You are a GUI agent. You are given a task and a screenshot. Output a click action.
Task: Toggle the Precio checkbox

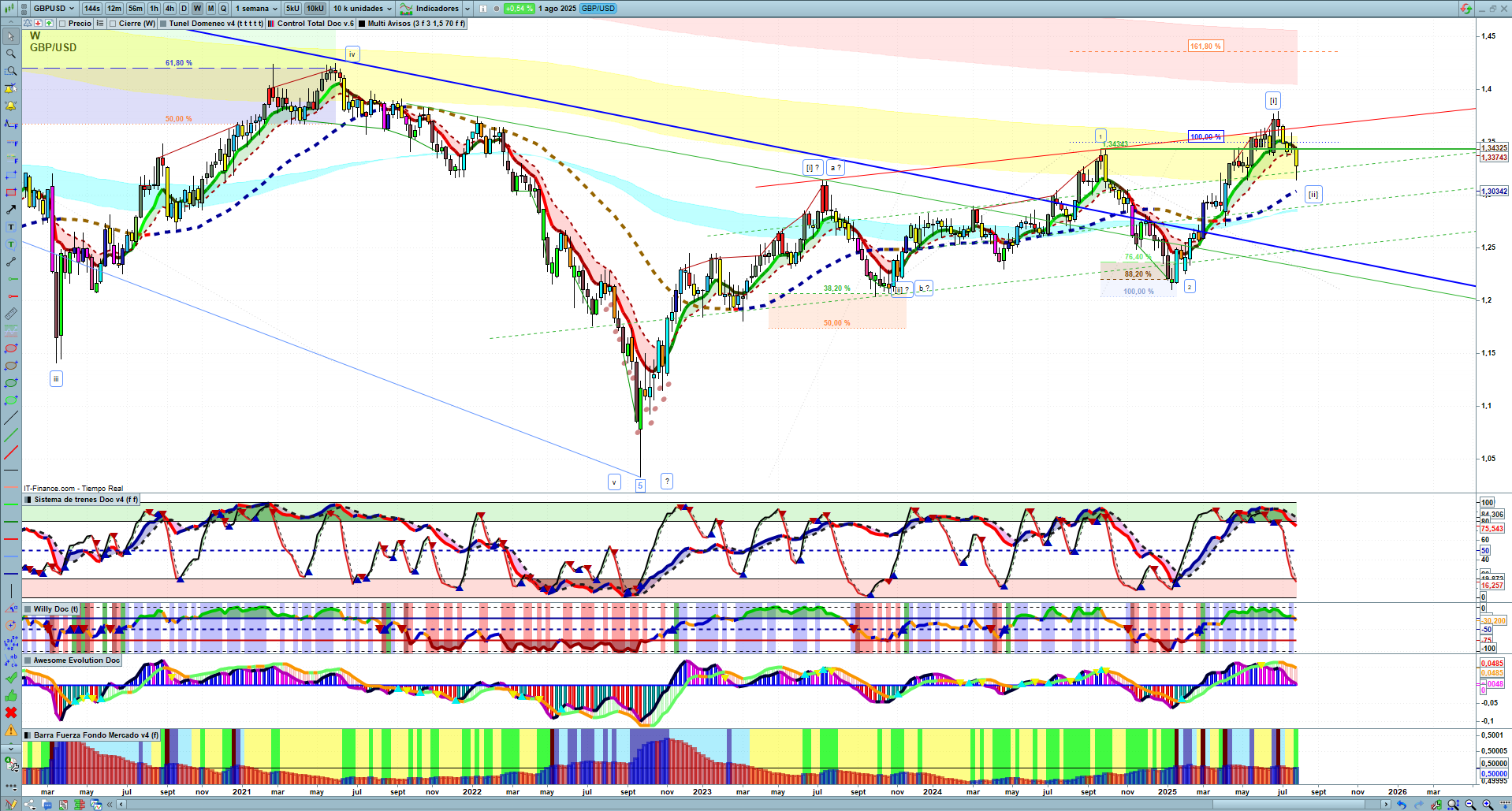[x=62, y=24]
